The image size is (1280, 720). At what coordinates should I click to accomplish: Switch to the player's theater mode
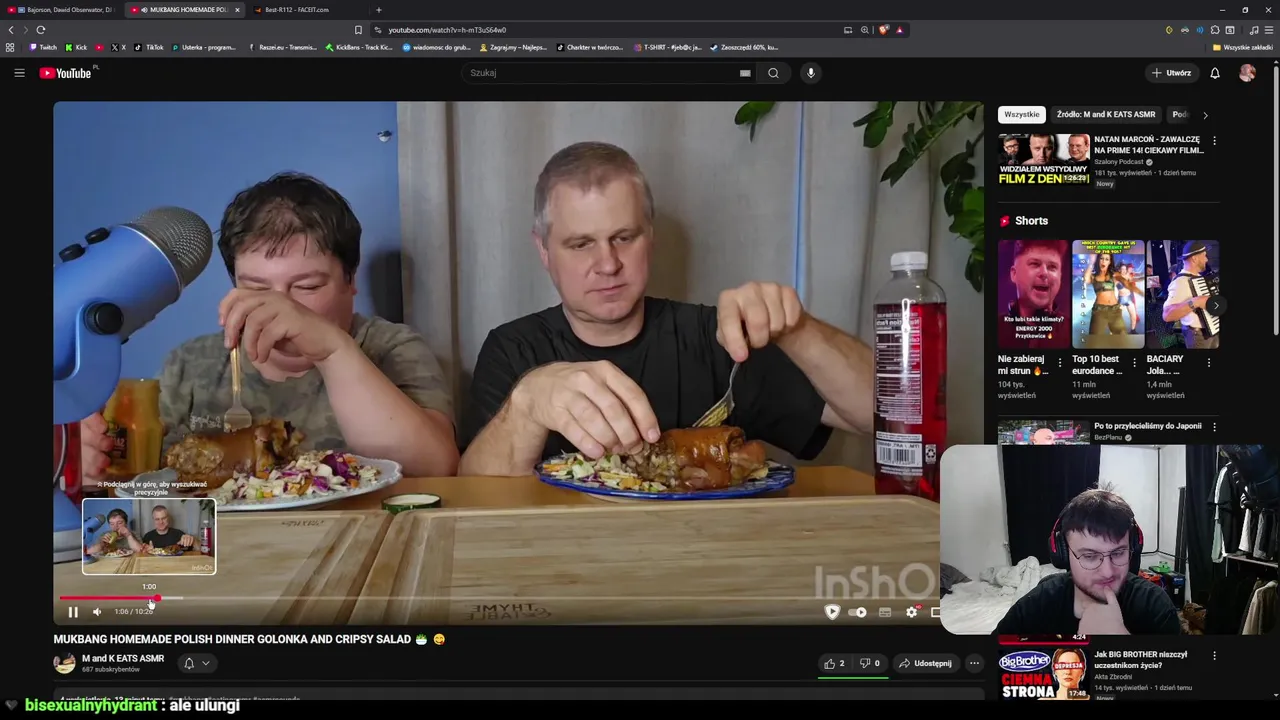tap(935, 612)
